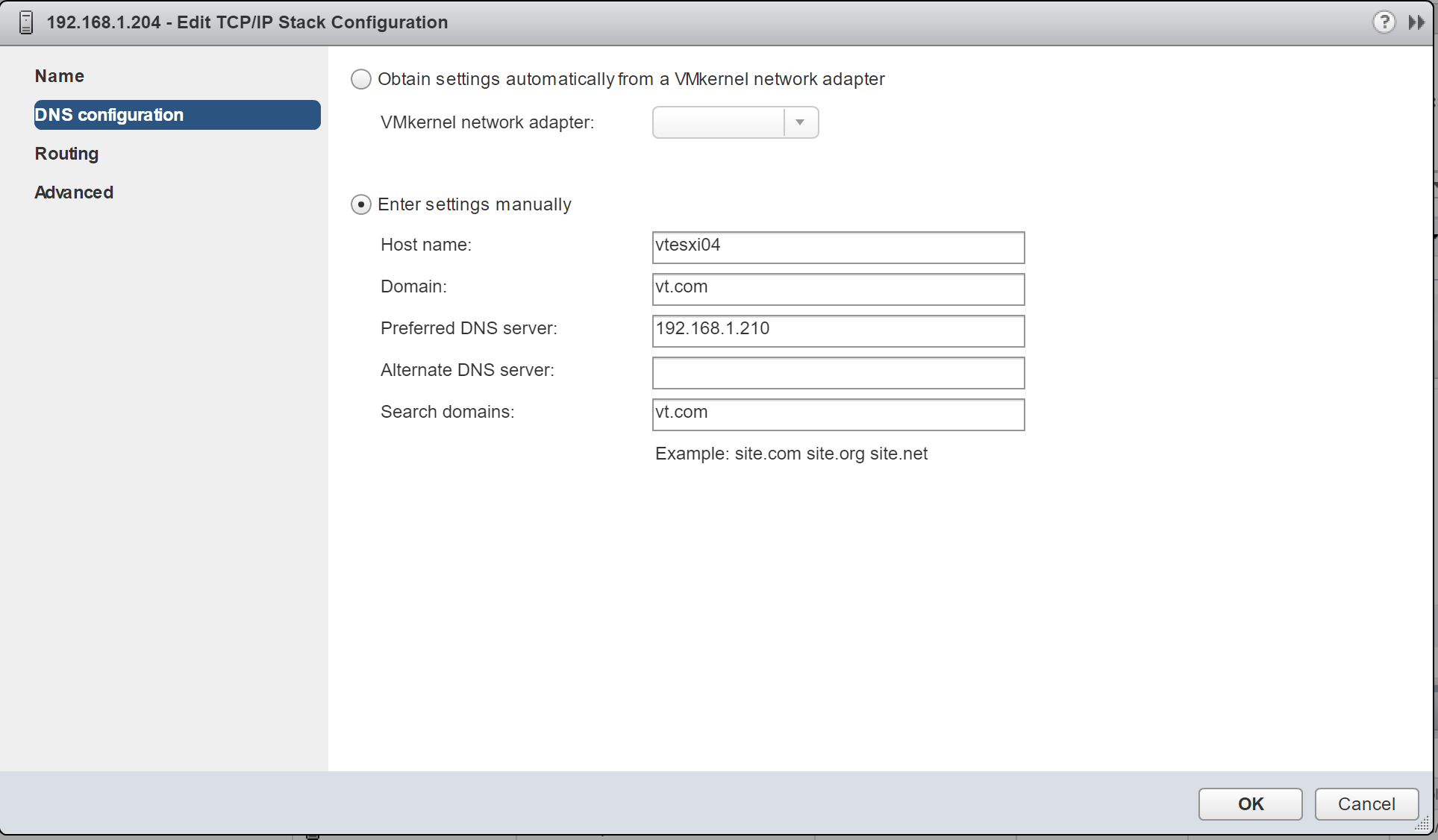Click the help question mark icon
This screenshot has width=1438, height=840.
pyautogui.click(x=1384, y=22)
